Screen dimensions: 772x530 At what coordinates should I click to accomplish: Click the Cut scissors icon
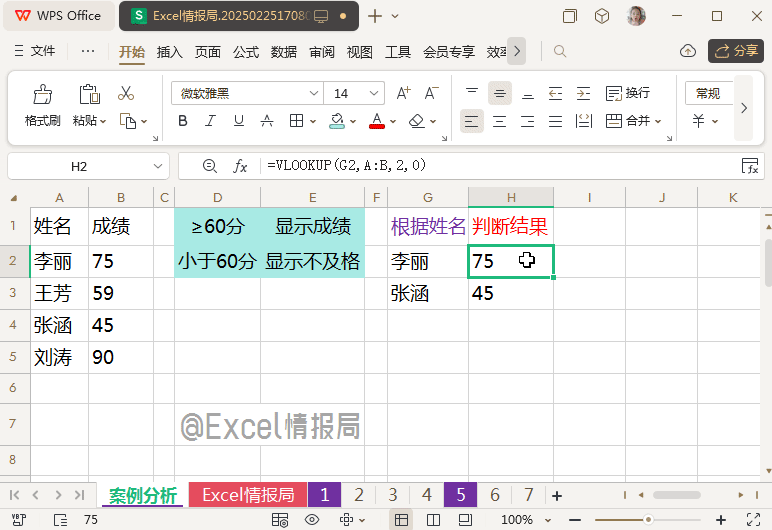click(x=126, y=93)
